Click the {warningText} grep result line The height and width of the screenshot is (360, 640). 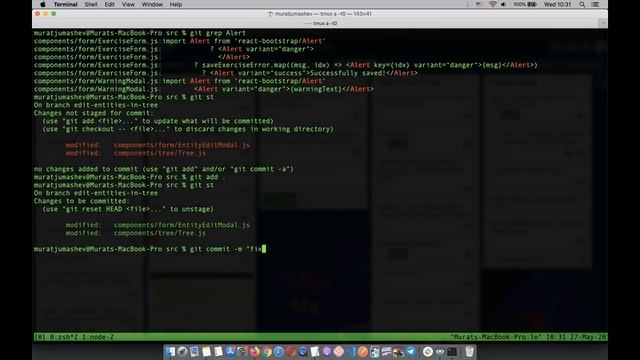coord(204,89)
